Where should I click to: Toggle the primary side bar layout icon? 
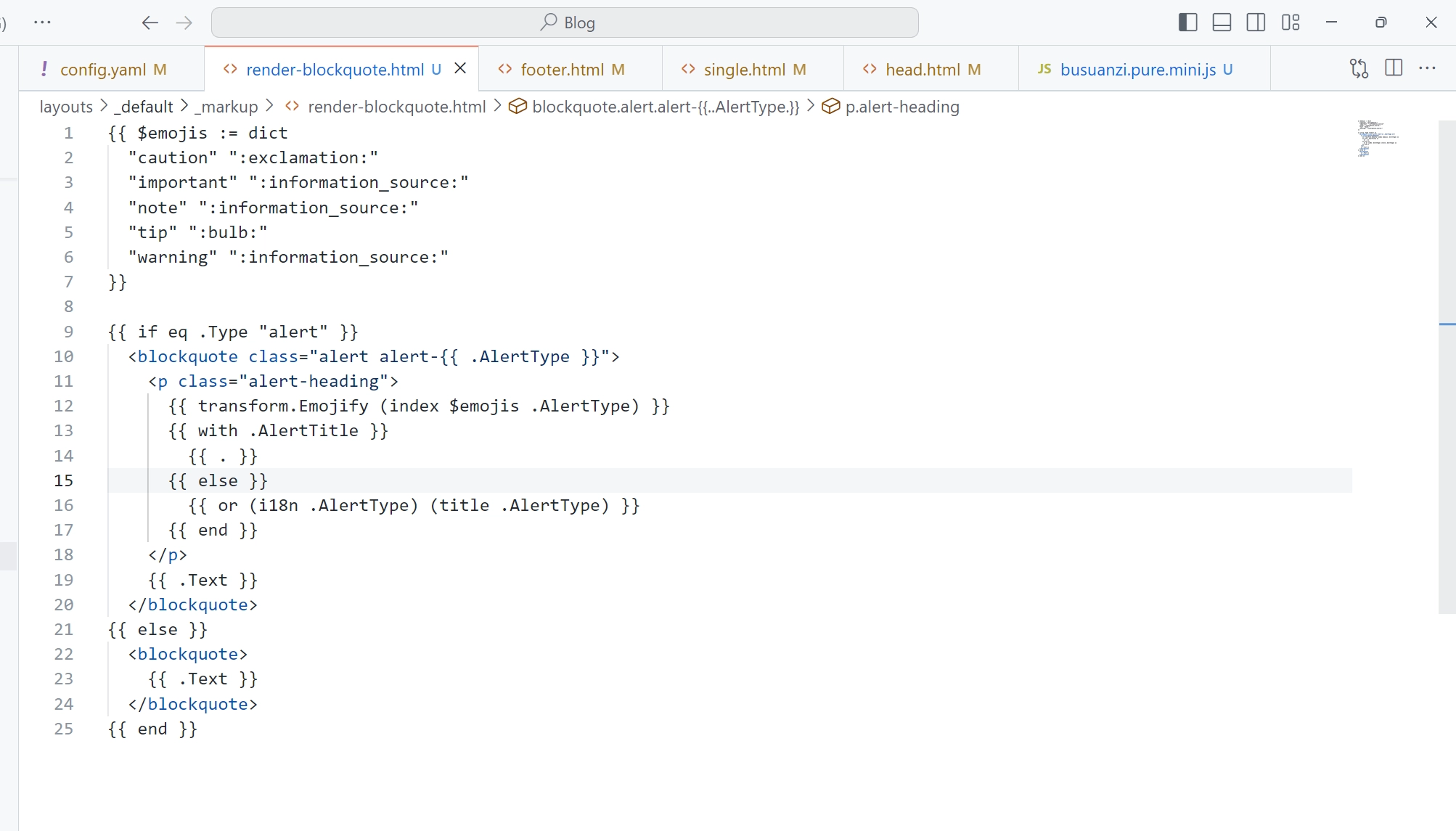1188,22
